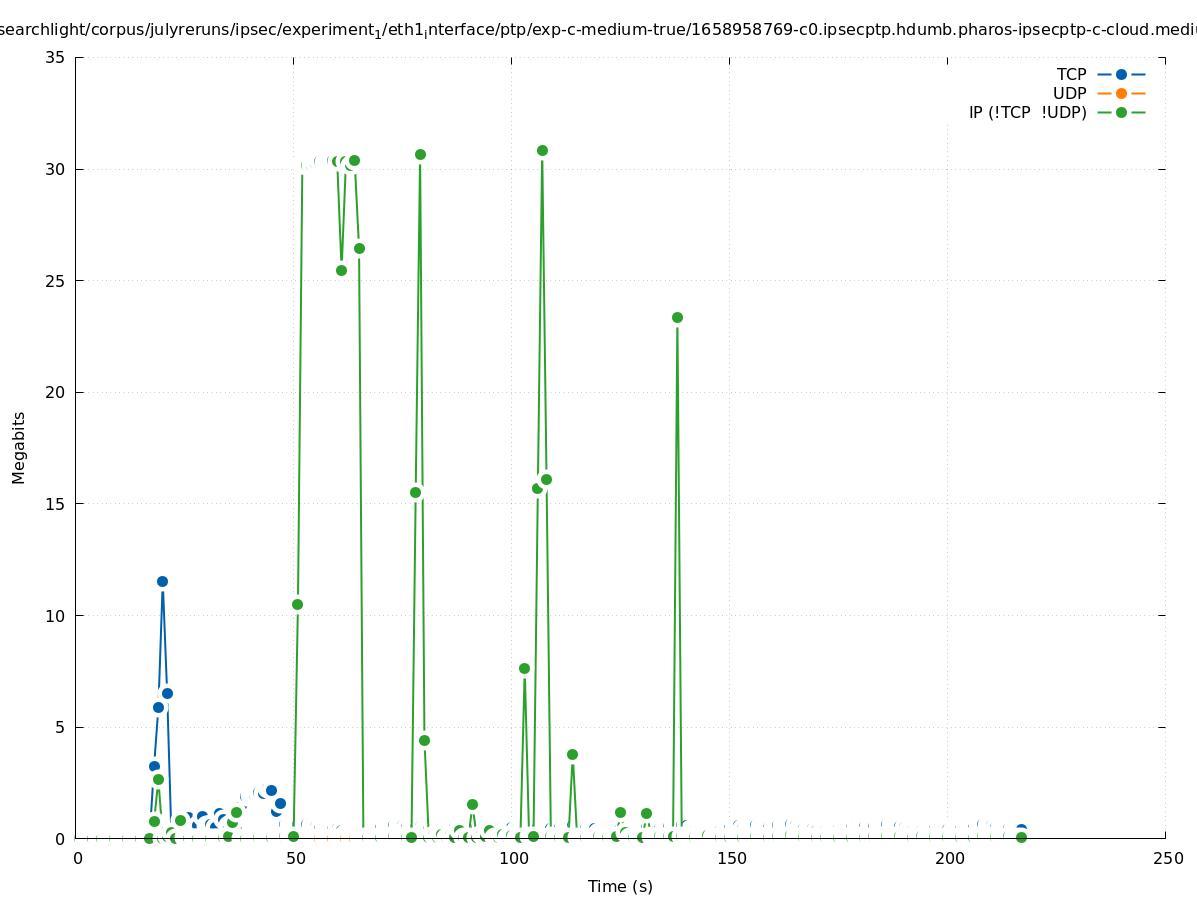Toggle the IP (!TCP !UDP) legend label
The height and width of the screenshot is (900, 1197).
[1027, 112]
